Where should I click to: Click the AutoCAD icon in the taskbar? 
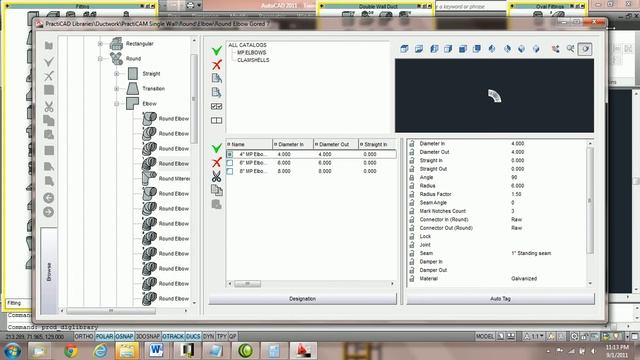(x=303, y=351)
